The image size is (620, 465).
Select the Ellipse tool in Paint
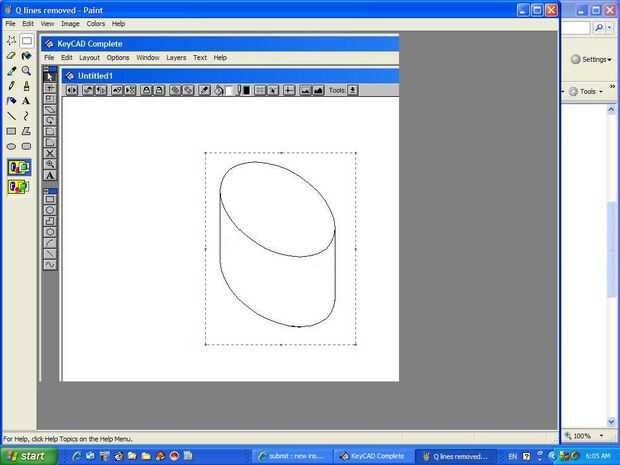(11, 146)
